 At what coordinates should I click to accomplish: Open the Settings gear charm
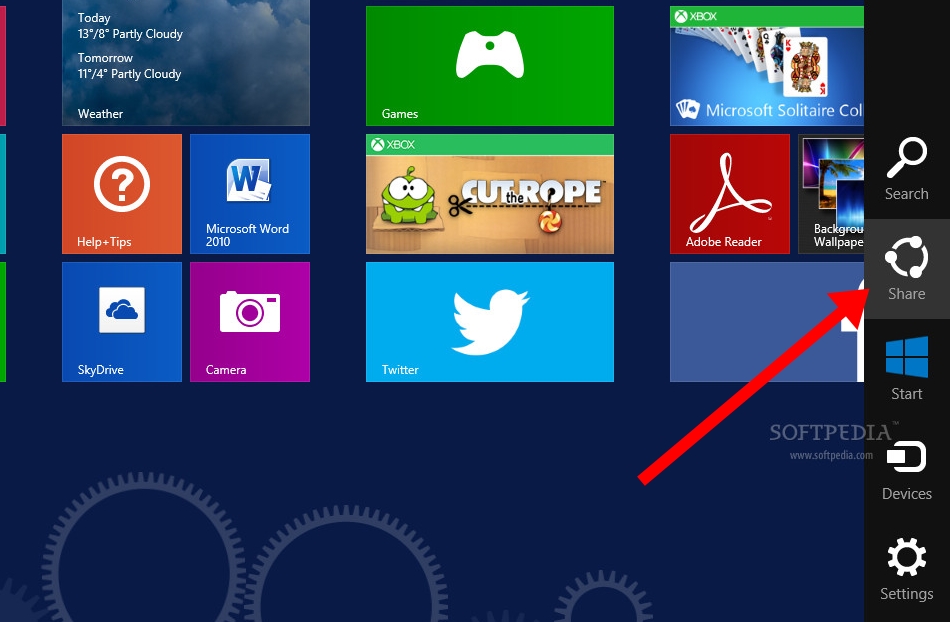pos(906,569)
